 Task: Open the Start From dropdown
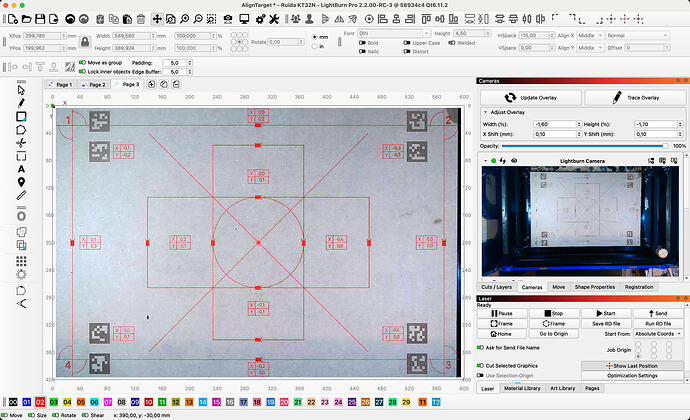[x=658, y=334]
